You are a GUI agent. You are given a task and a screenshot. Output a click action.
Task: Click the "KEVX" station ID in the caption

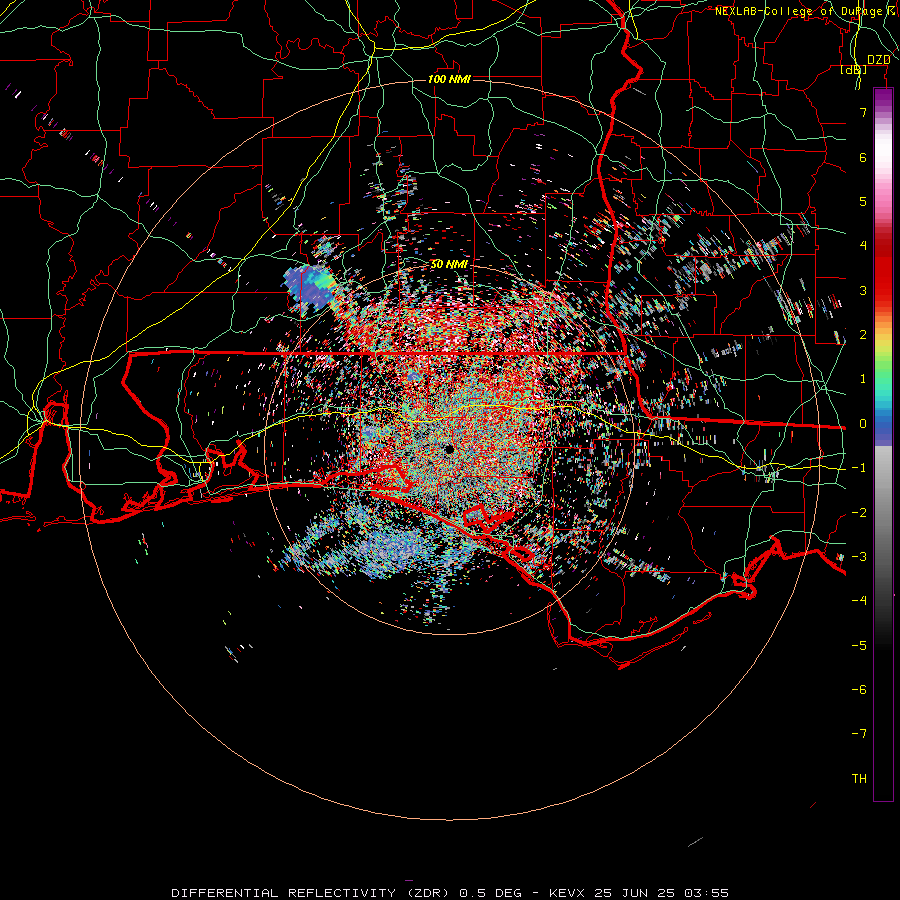tap(567, 893)
